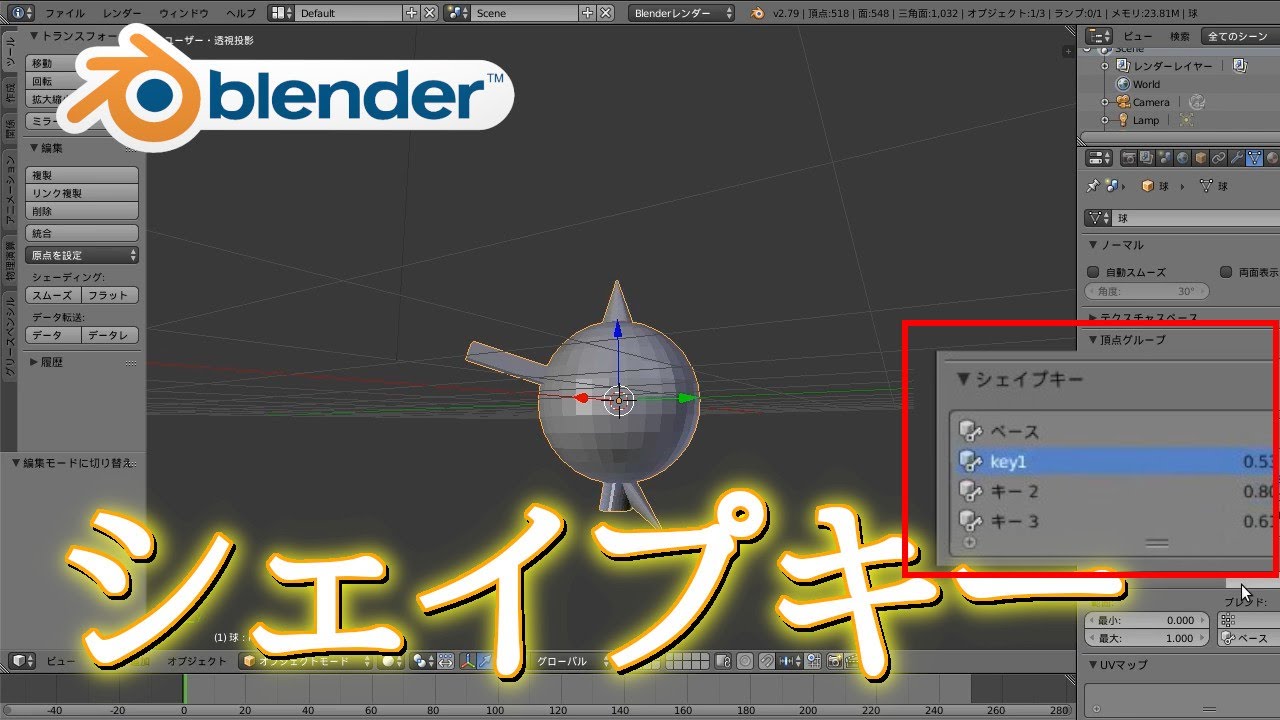This screenshot has height=720, width=1280.
Task: Add a new screen layout next to Default
Action: point(411,13)
